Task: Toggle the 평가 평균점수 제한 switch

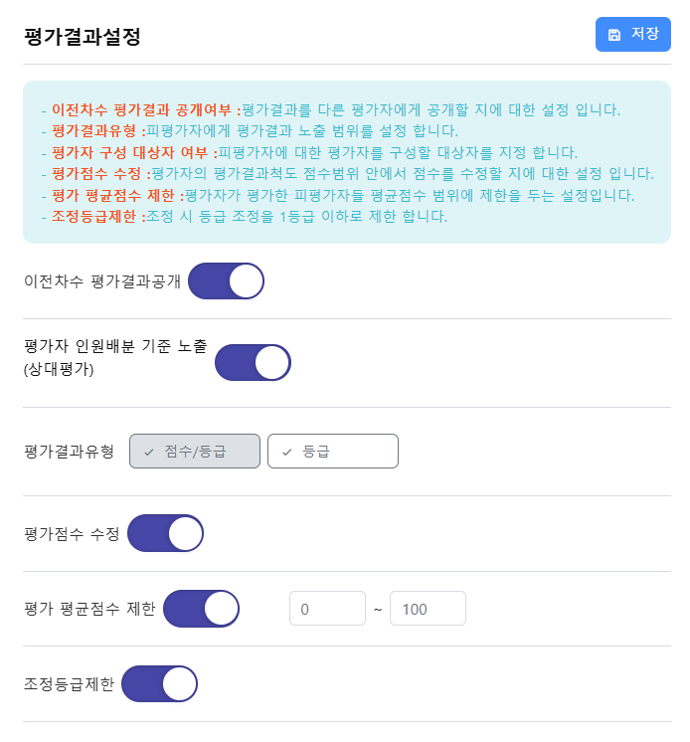Action: (201, 608)
